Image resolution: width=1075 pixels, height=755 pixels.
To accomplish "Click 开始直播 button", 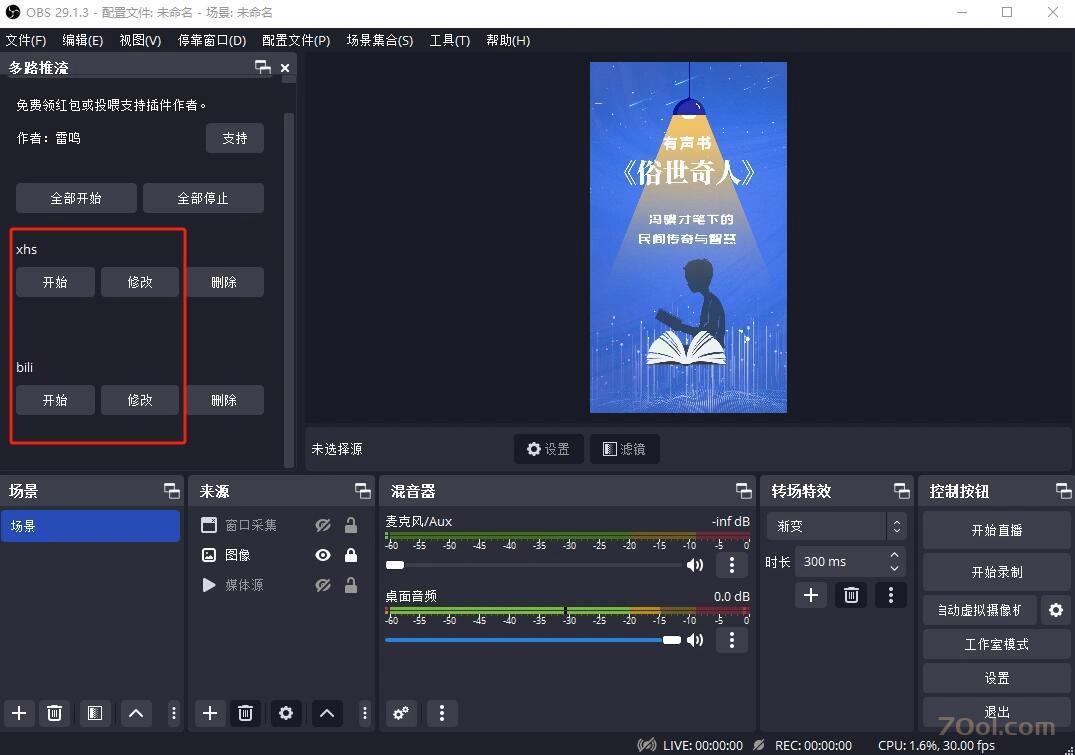I will (996, 530).
